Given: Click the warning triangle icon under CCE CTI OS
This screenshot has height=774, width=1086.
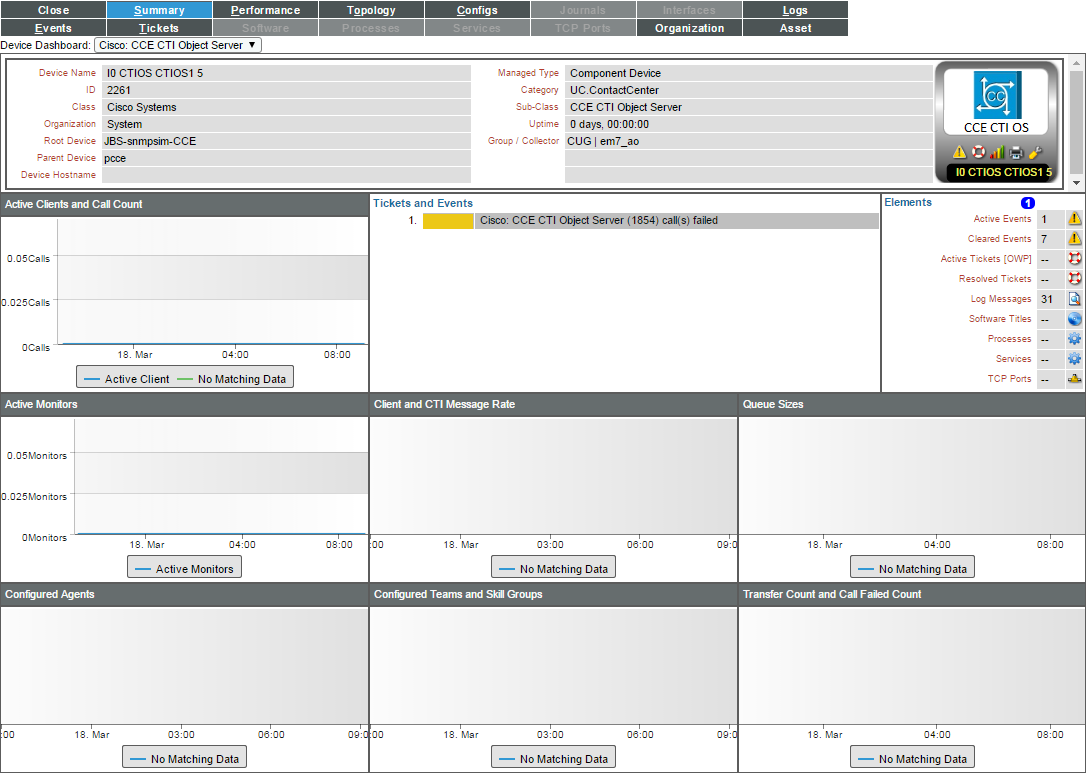Looking at the screenshot, I should click(x=959, y=152).
